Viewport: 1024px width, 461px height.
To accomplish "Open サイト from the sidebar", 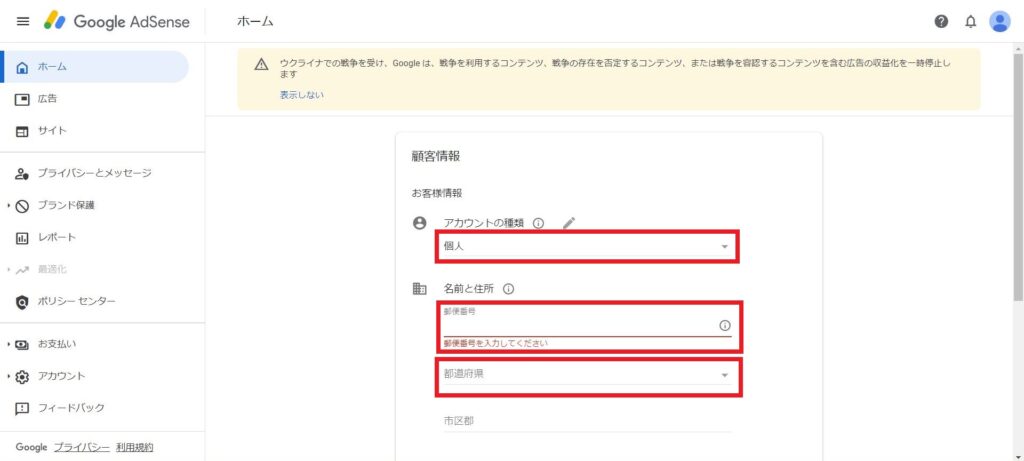I will click(52, 131).
